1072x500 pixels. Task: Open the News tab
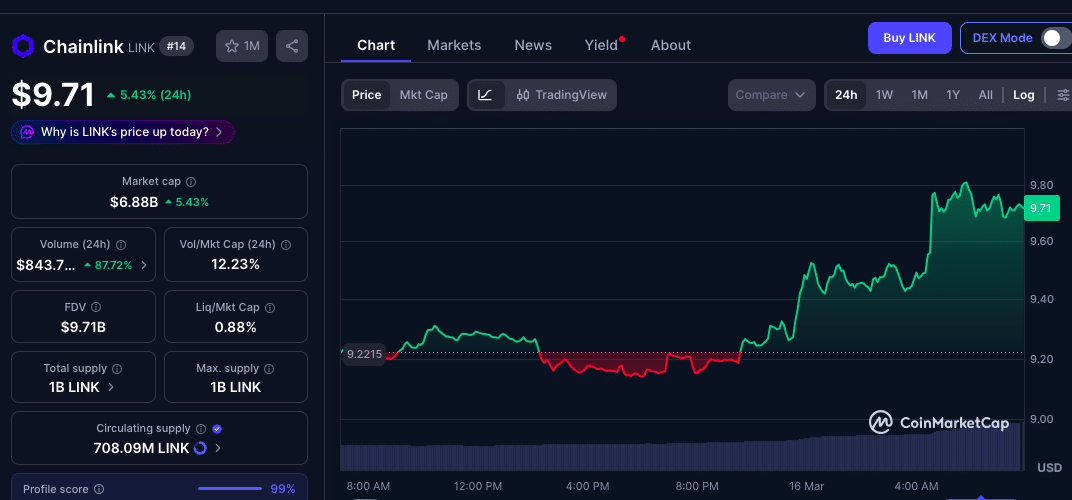533,45
